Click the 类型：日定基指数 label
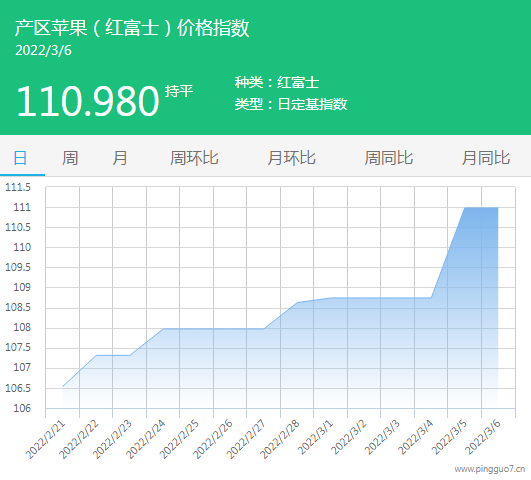The width and height of the screenshot is (531, 480). coord(291,104)
